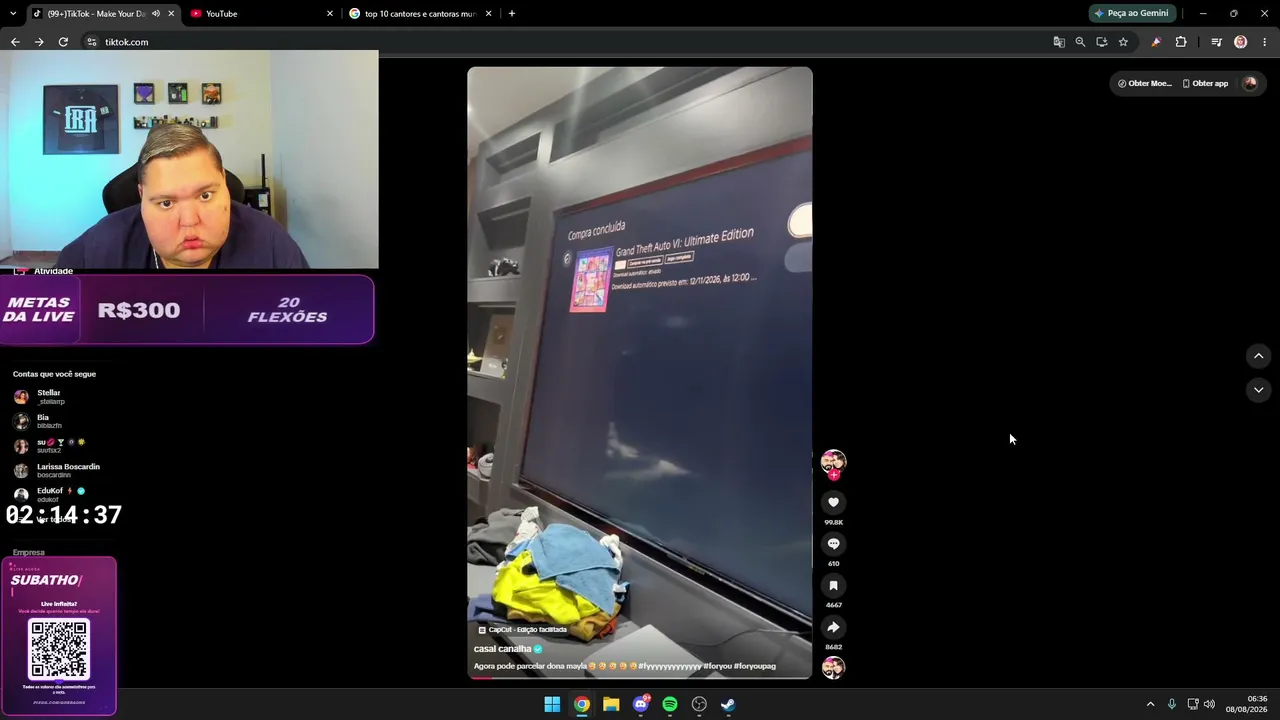Open the #foryou hashtag

tap(717, 666)
